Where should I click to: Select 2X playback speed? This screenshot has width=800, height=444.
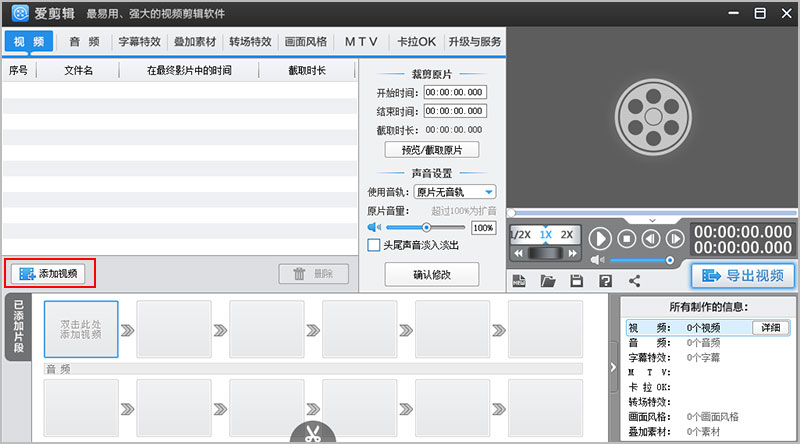[567, 235]
